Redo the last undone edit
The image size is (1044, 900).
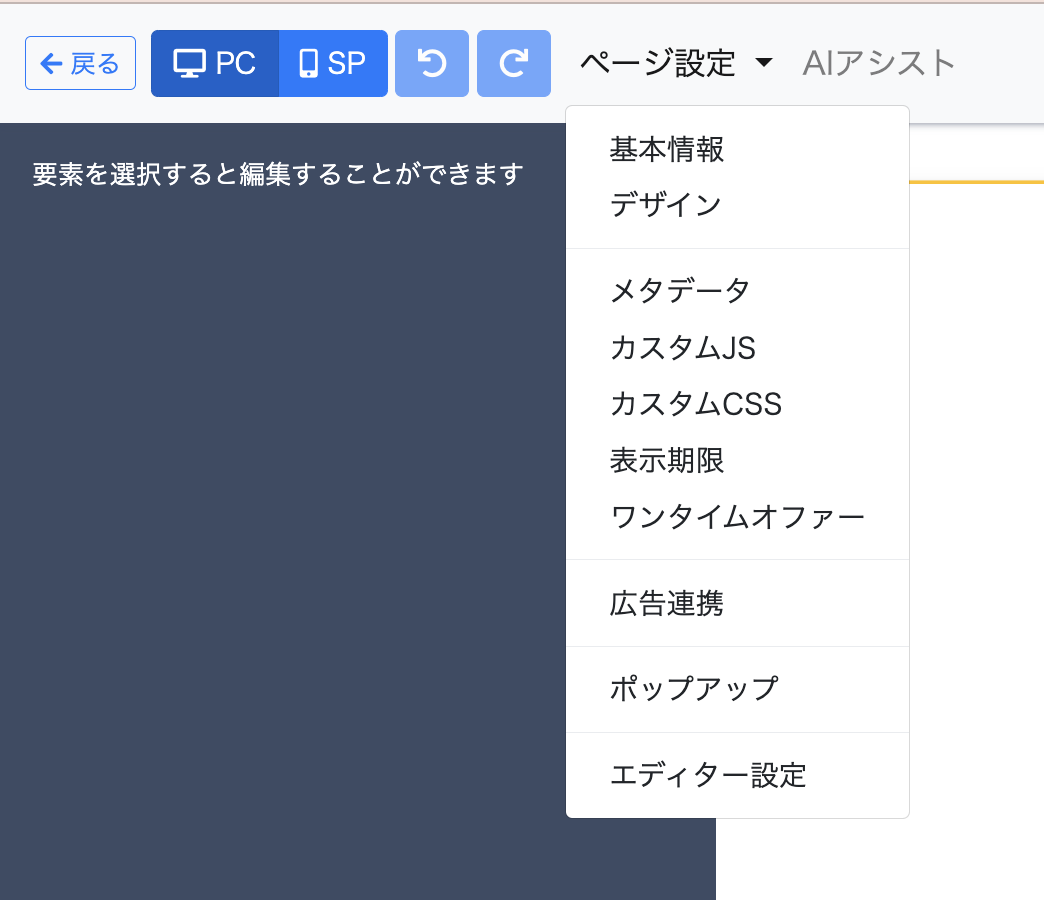514,64
